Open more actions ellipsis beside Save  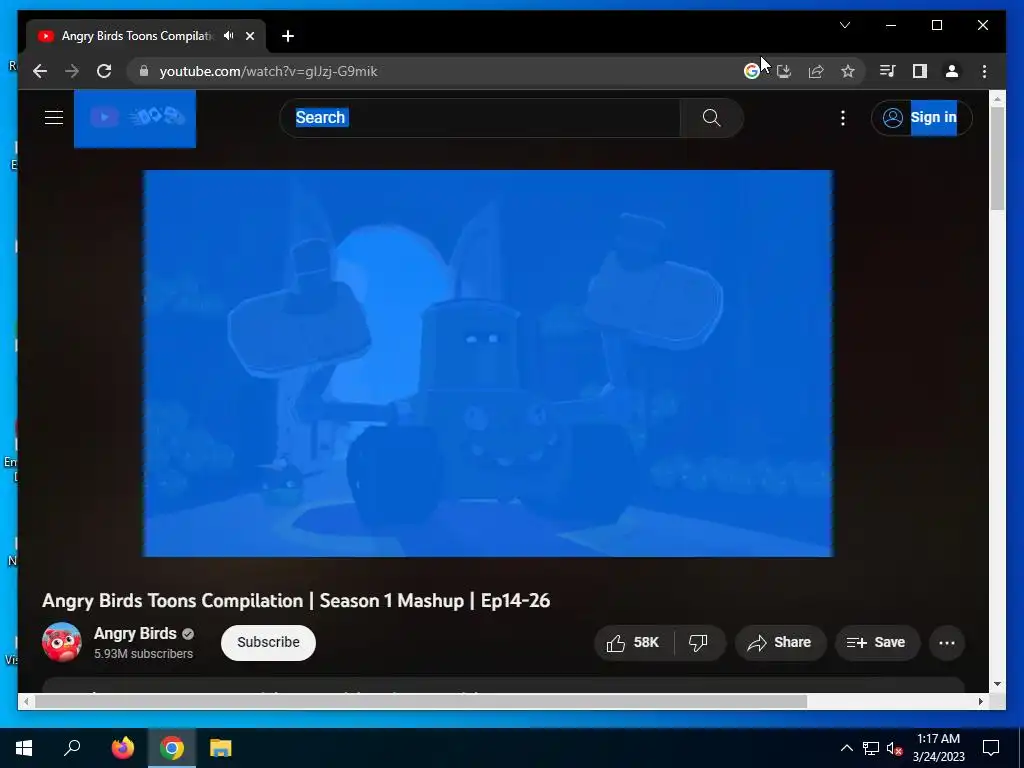[x=947, y=643]
